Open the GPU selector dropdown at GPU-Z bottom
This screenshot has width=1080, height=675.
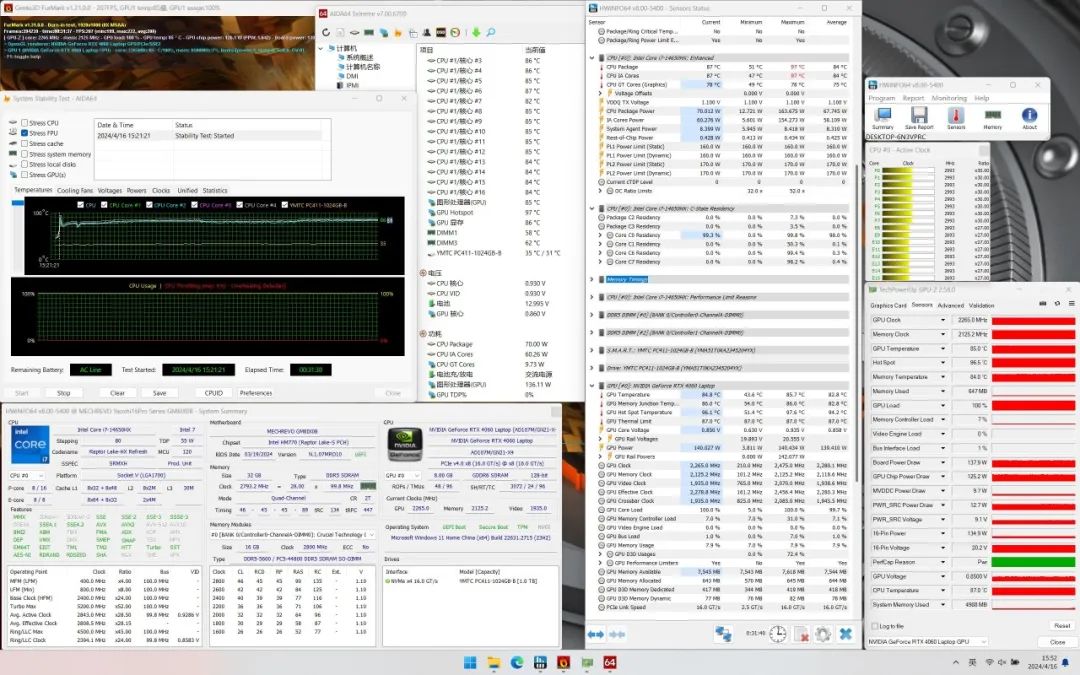coord(927,642)
